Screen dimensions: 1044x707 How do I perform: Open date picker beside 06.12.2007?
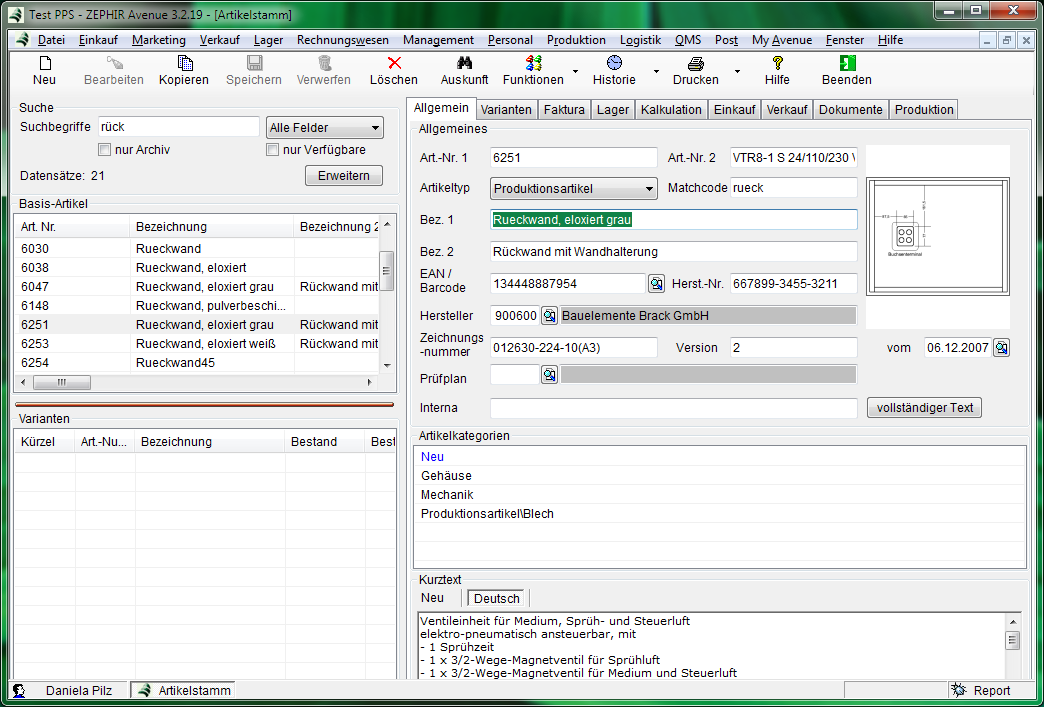pyautogui.click(x=1001, y=348)
